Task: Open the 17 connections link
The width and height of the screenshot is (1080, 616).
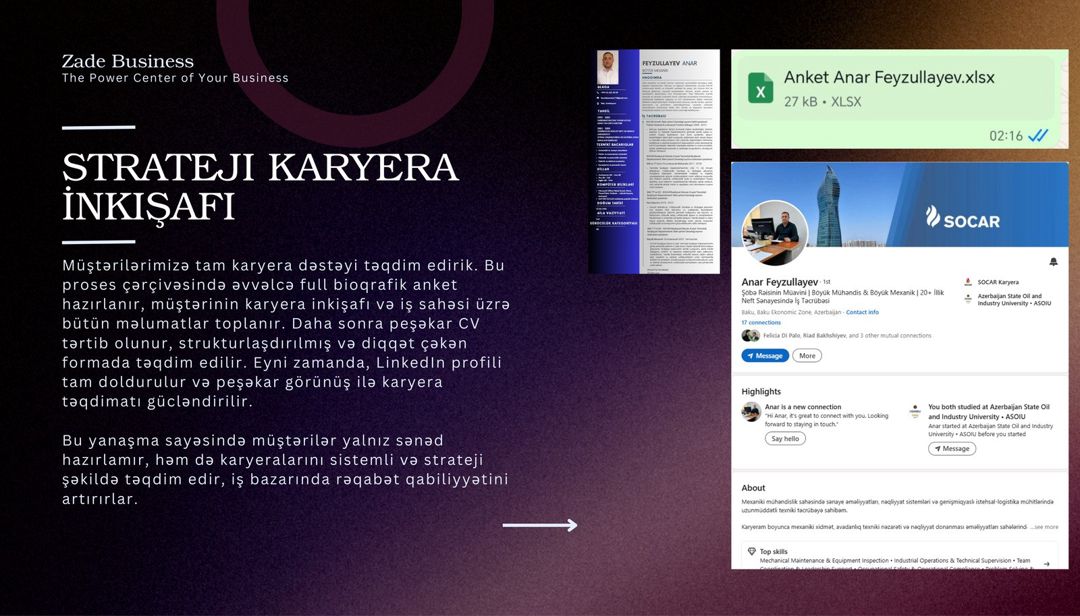Action: coord(761,322)
